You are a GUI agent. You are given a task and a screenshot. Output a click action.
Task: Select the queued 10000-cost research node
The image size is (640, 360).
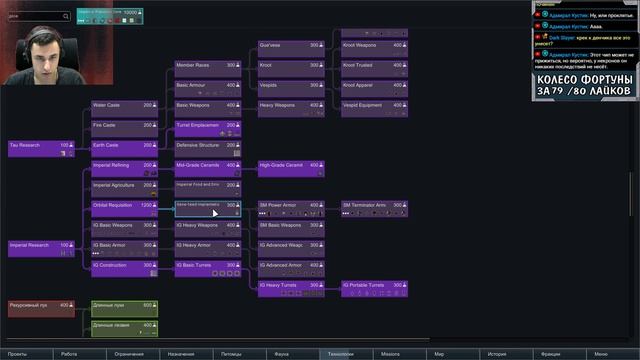(110, 16)
